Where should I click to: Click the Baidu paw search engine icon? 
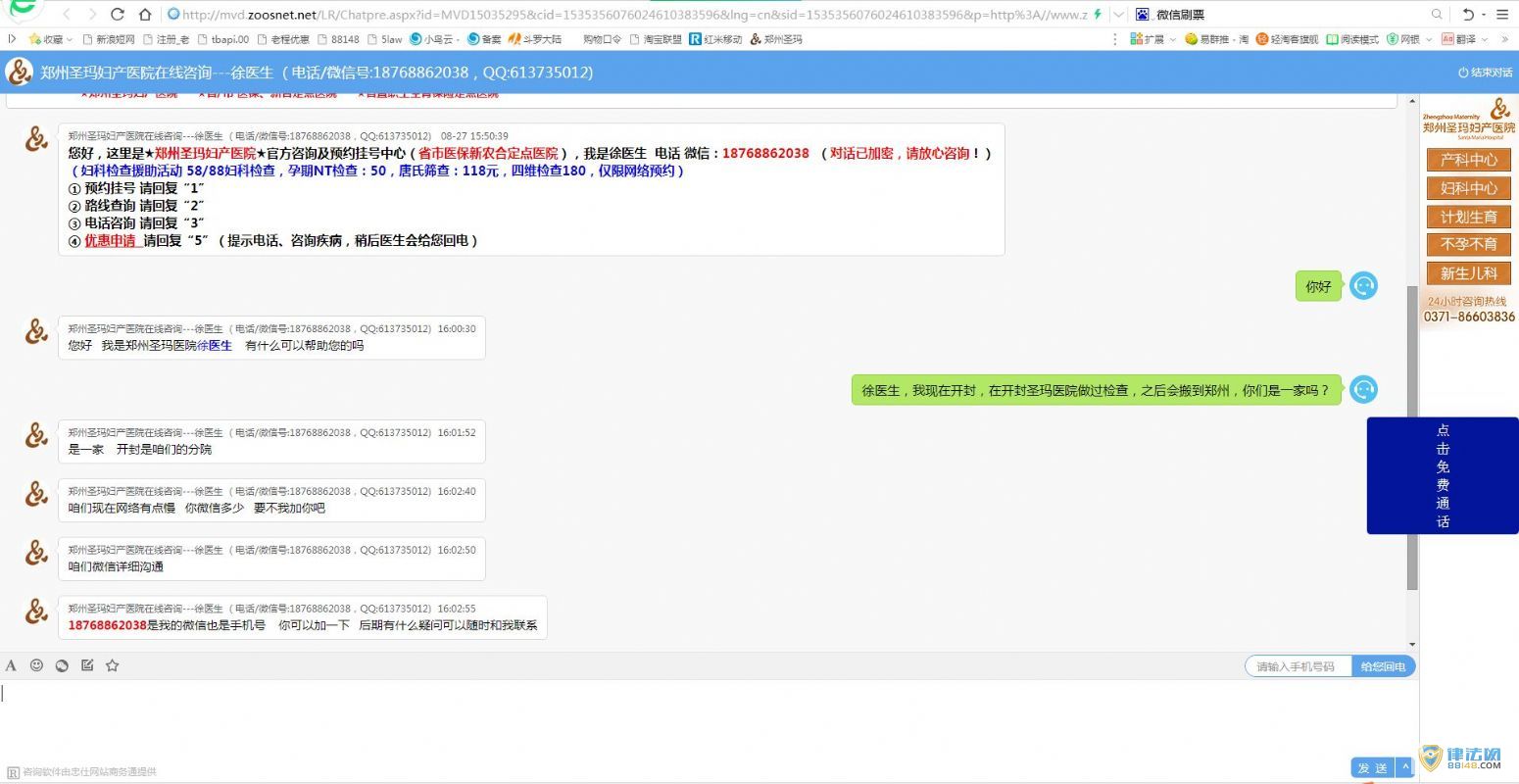(x=1142, y=14)
